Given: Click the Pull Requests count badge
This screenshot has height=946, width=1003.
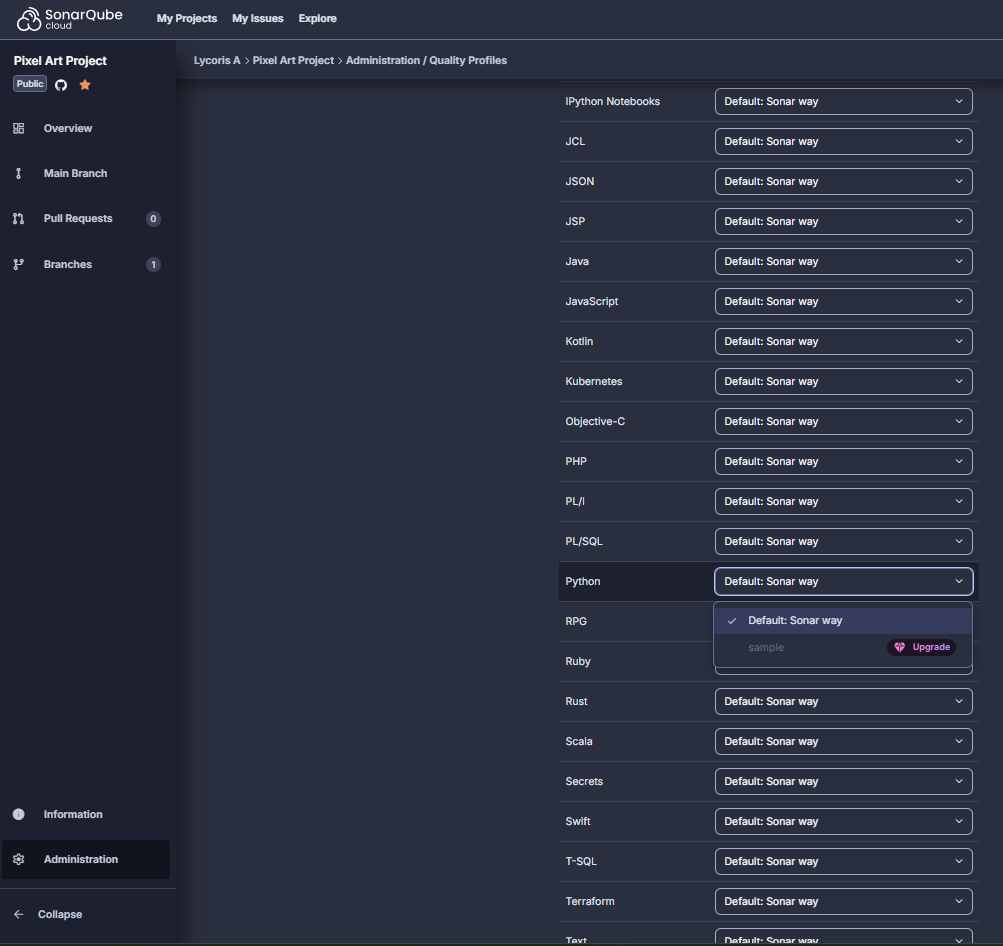Looking at the screenshot, I should 153,219.
